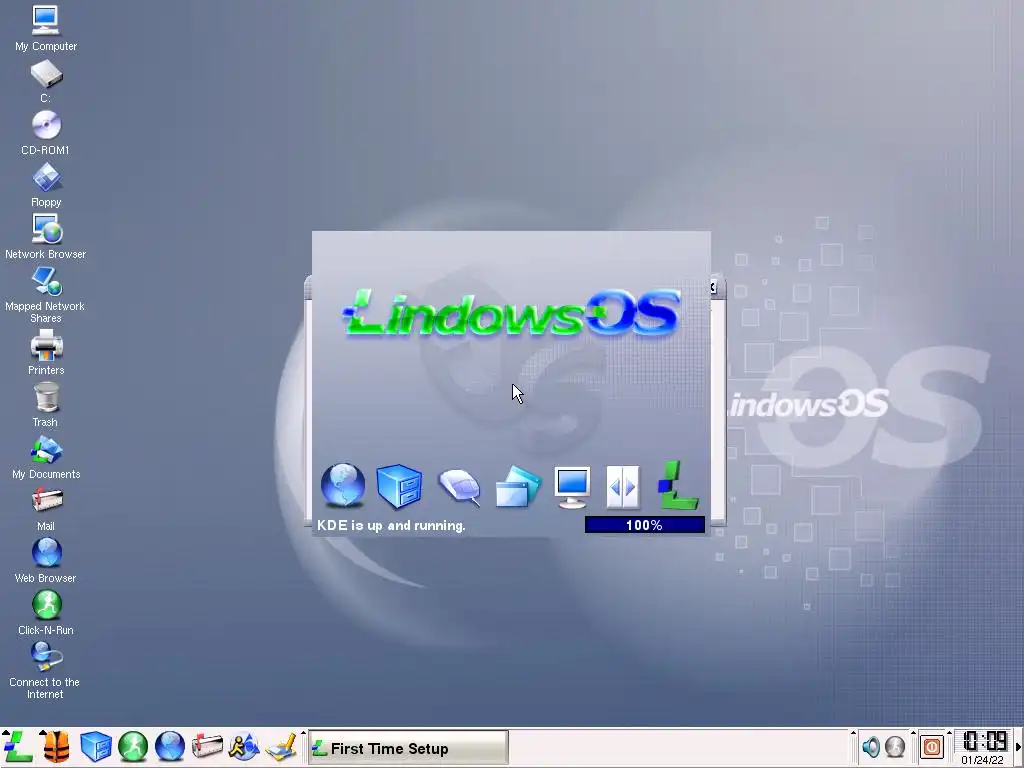The height and width of the screenshot is (768, 1024).
Task: Launch Click-N-Run green runner from the panel
Action: pyautogui.click(x=133, y=746)
